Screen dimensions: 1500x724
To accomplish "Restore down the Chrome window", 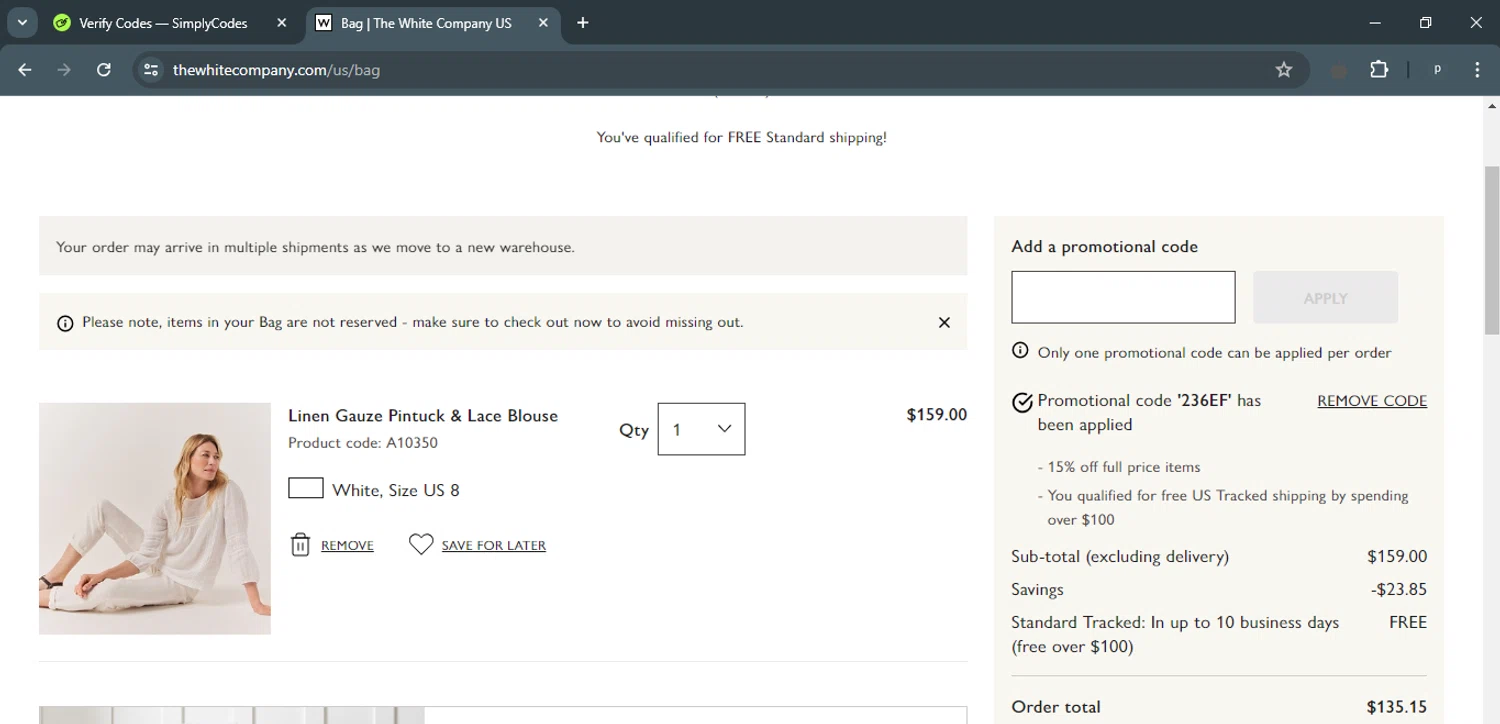I will click(1426, 23).
